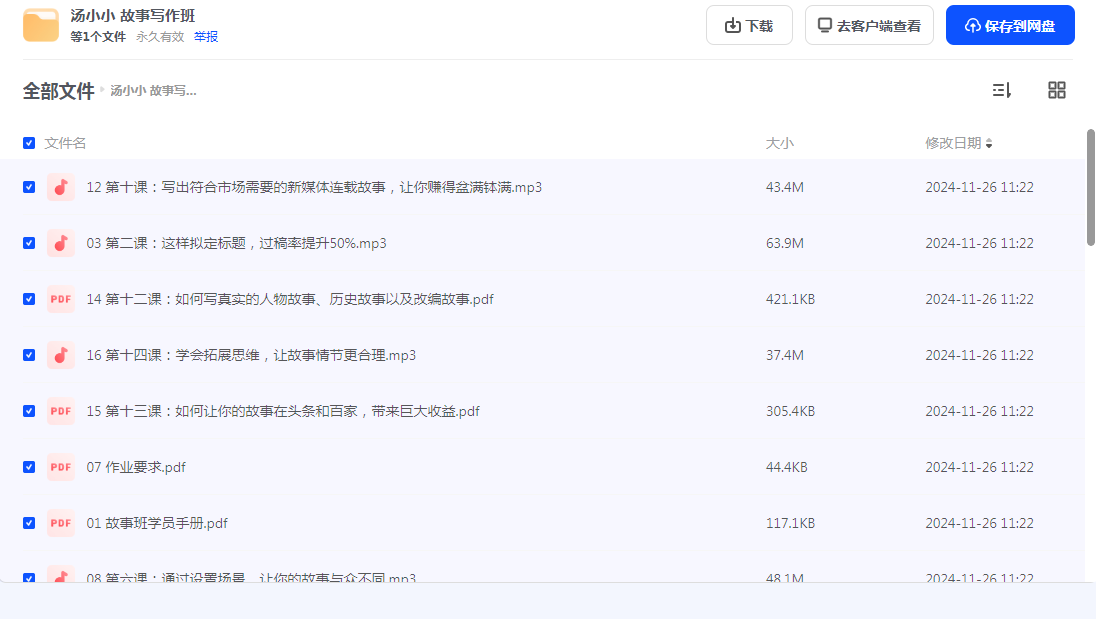Click the yellow folder icon in header
This screenshot has height=624, width=1096.
tap(41, 25)
